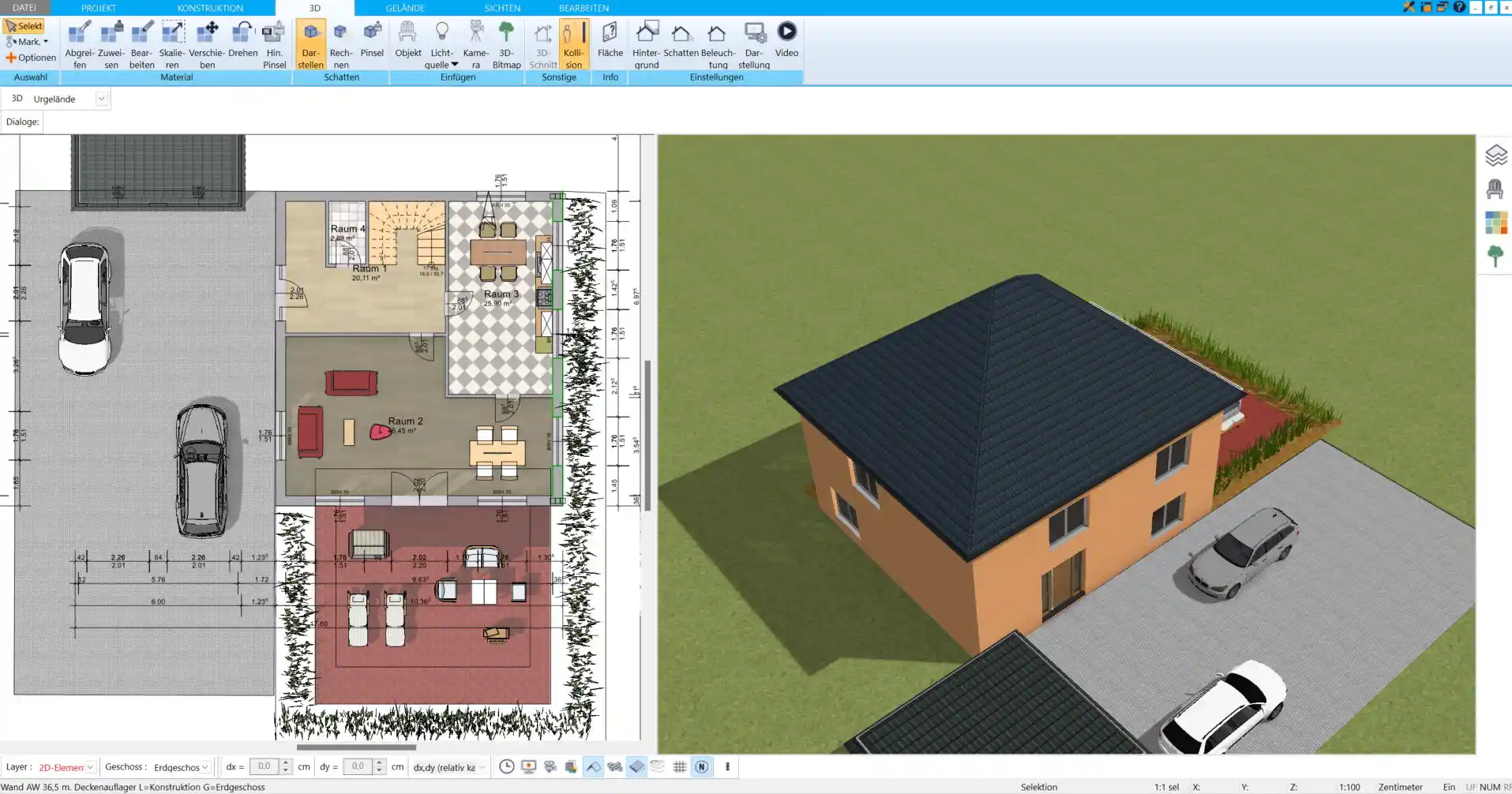
Task: Select the Raum 3 label in floor plan
Action: point(501,294)
